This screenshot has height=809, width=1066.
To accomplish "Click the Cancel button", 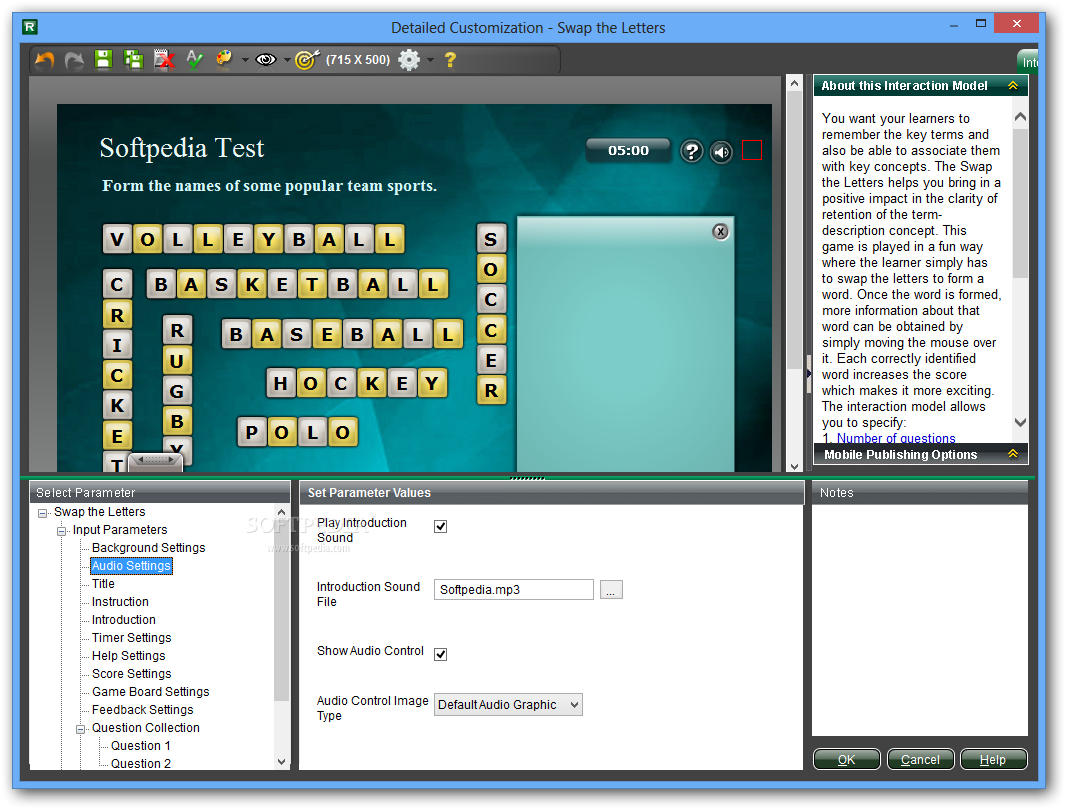I will pos(921,759).
